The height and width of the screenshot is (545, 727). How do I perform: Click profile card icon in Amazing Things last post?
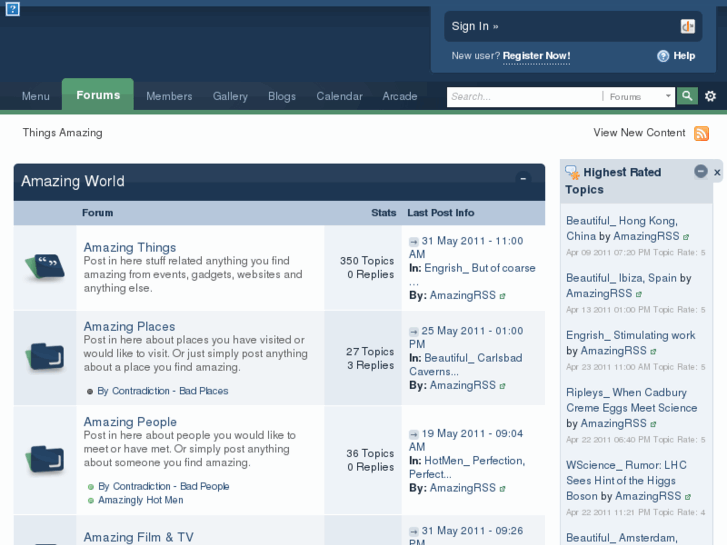(x=502, y=296)
